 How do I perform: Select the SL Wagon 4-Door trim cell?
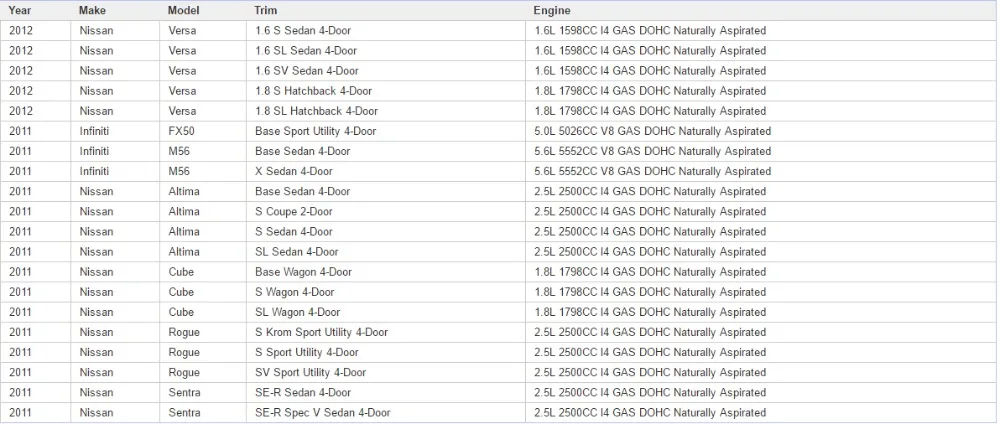click(386, 312)
